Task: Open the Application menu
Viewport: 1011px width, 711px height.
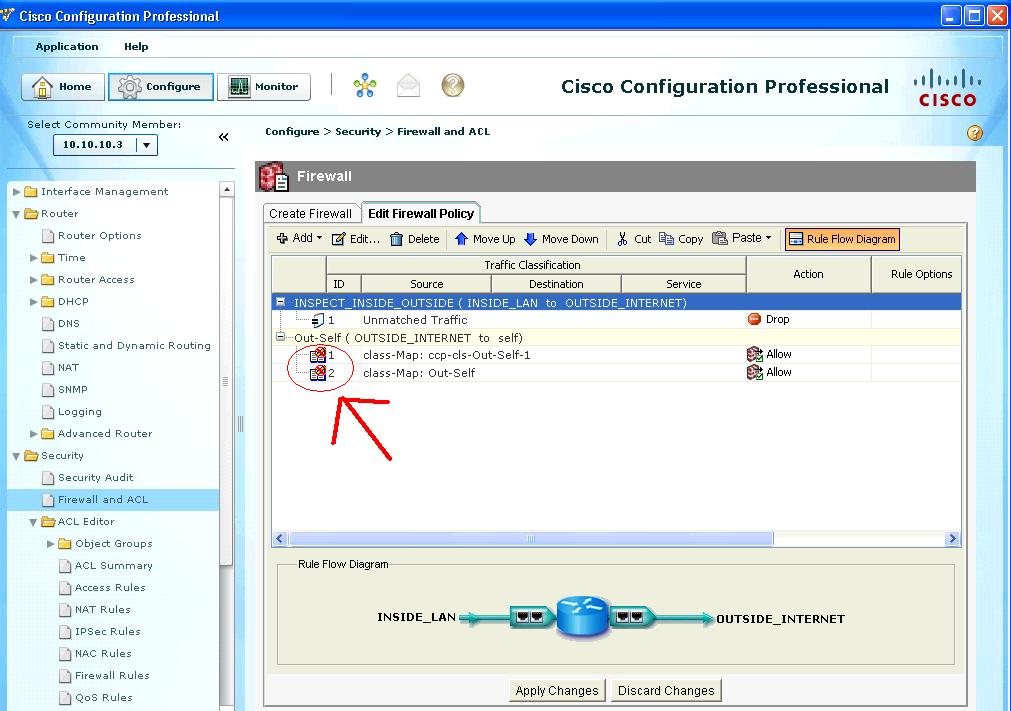Action: click(x=67, y=46)
